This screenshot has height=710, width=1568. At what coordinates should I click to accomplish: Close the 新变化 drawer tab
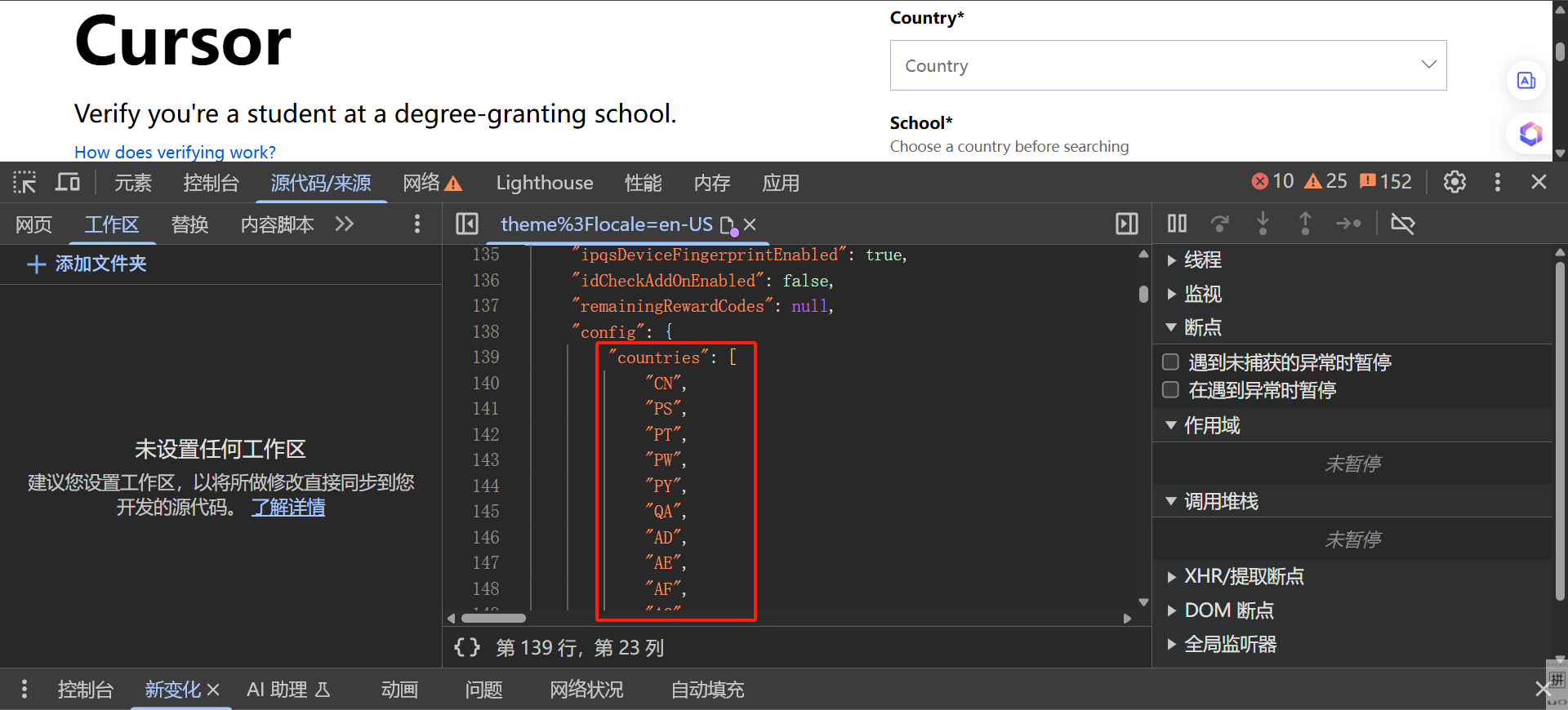pyautogui.click(x=213, y=690)
